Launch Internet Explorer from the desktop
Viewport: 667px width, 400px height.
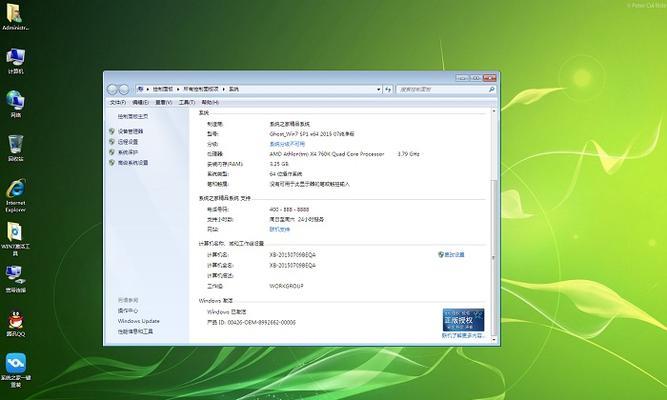15,196
